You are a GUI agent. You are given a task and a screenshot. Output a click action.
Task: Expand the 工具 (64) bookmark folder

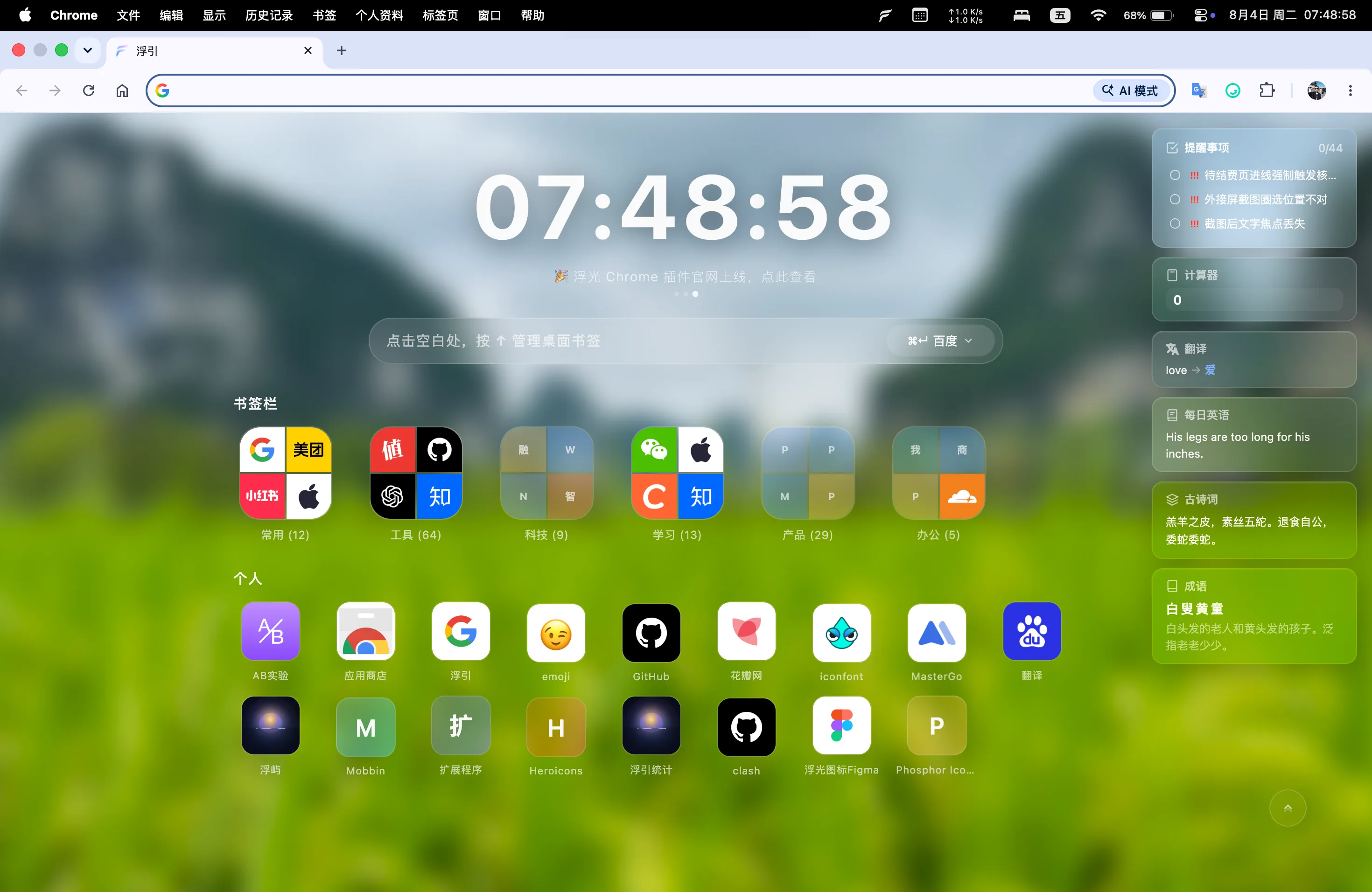pyautogui.click(x=416, y=473)
